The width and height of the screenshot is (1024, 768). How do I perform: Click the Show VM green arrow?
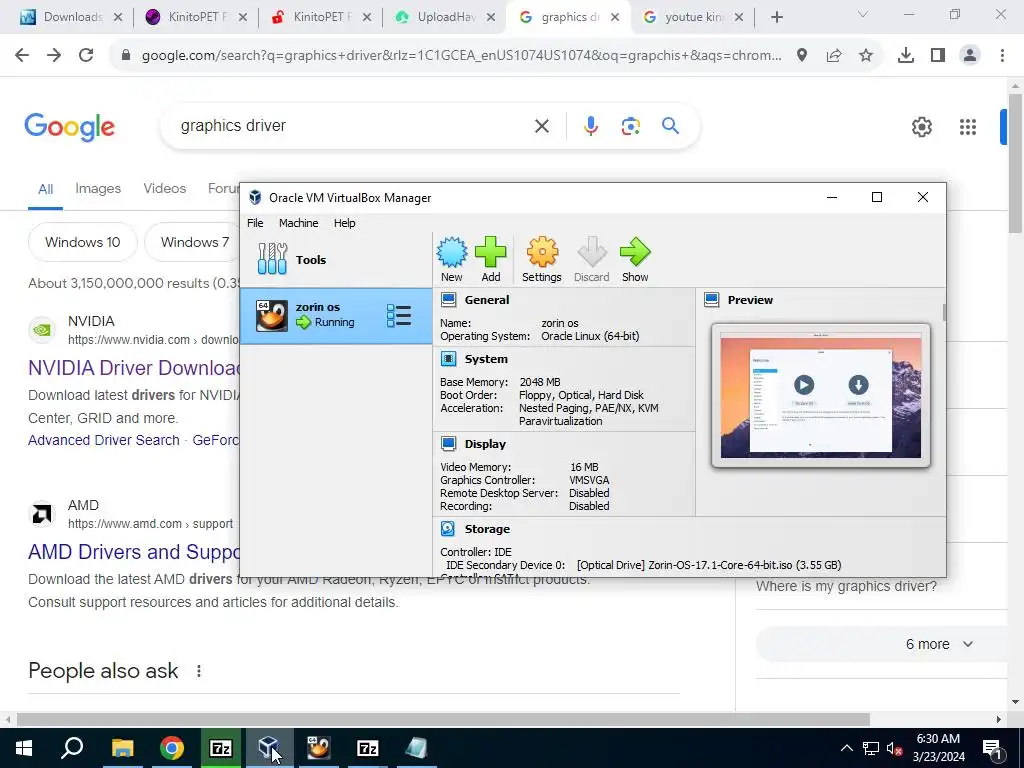point(635,259)
